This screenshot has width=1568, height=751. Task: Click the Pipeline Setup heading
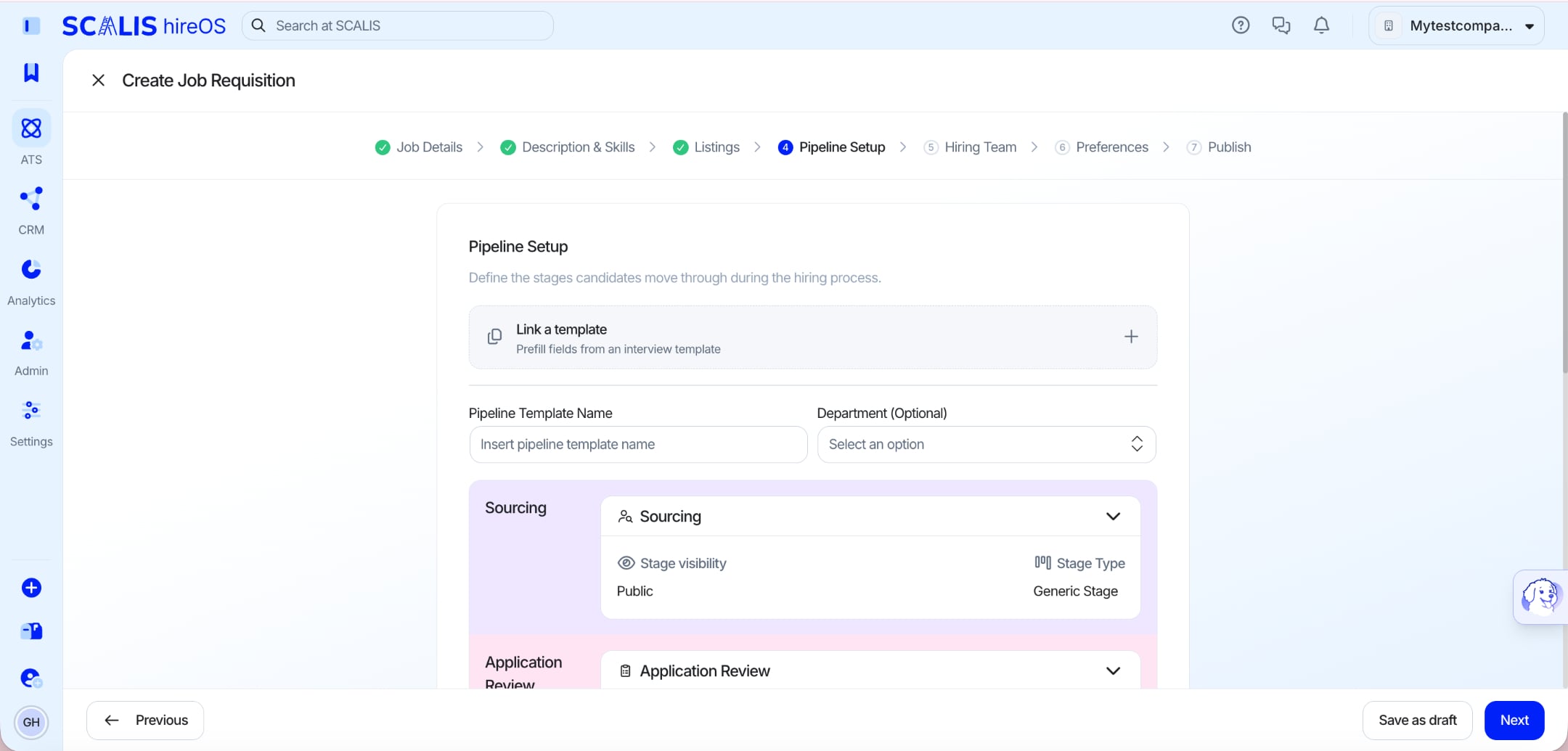(x=518, y=247)
